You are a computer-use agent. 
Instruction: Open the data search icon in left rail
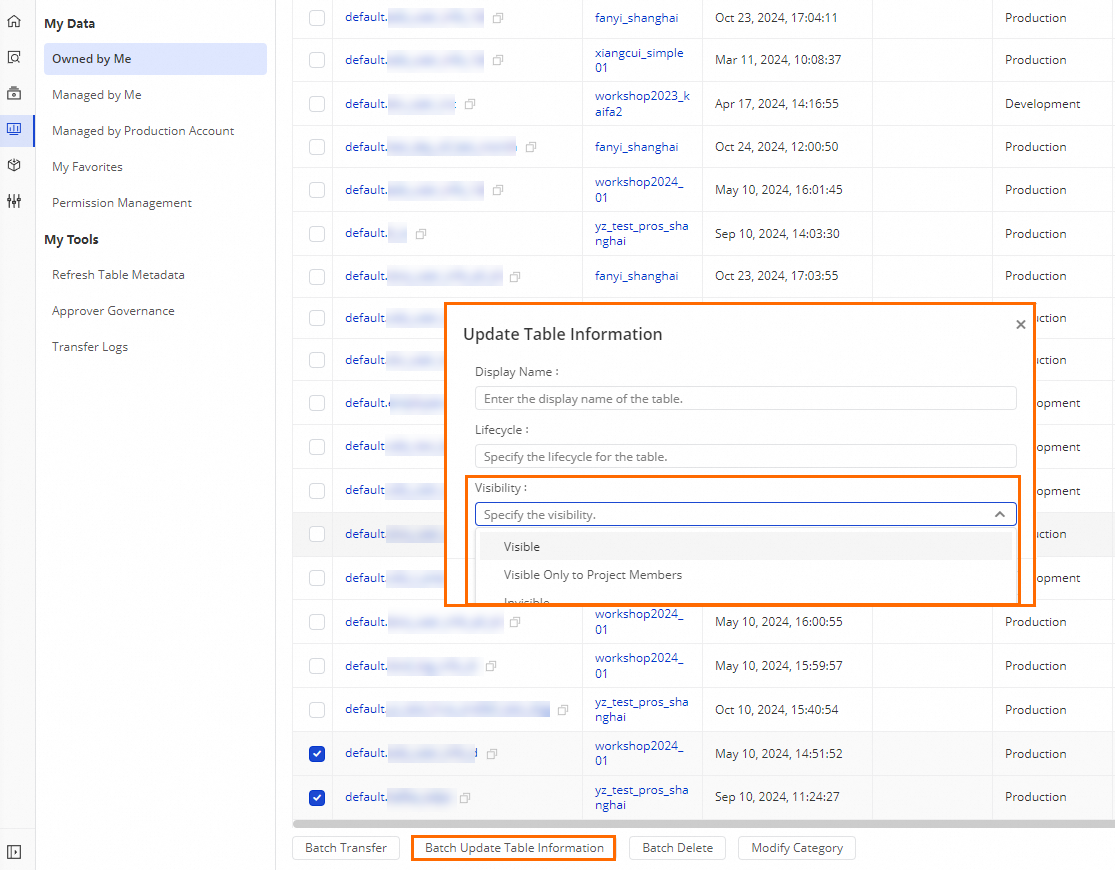coord(14,57)
